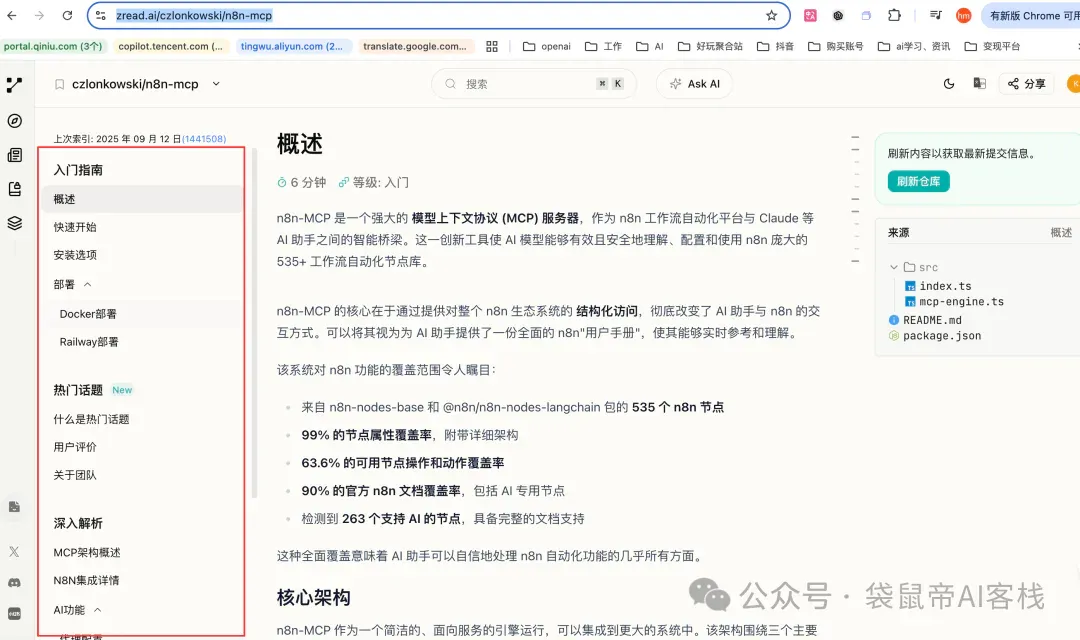Click the black swirl extension icon
This screenshot has width=1080, height=640.
(838, 15)
